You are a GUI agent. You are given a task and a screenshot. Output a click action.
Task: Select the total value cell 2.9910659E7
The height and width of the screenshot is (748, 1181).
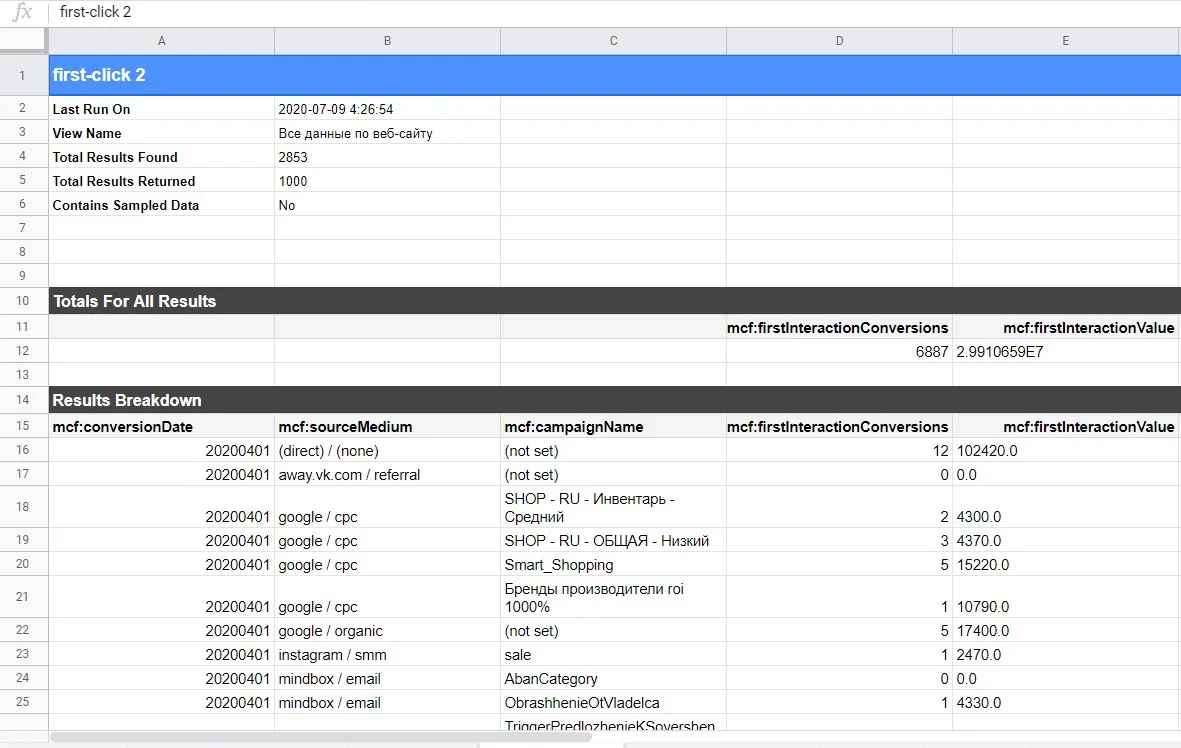(x=1066, y=351)
